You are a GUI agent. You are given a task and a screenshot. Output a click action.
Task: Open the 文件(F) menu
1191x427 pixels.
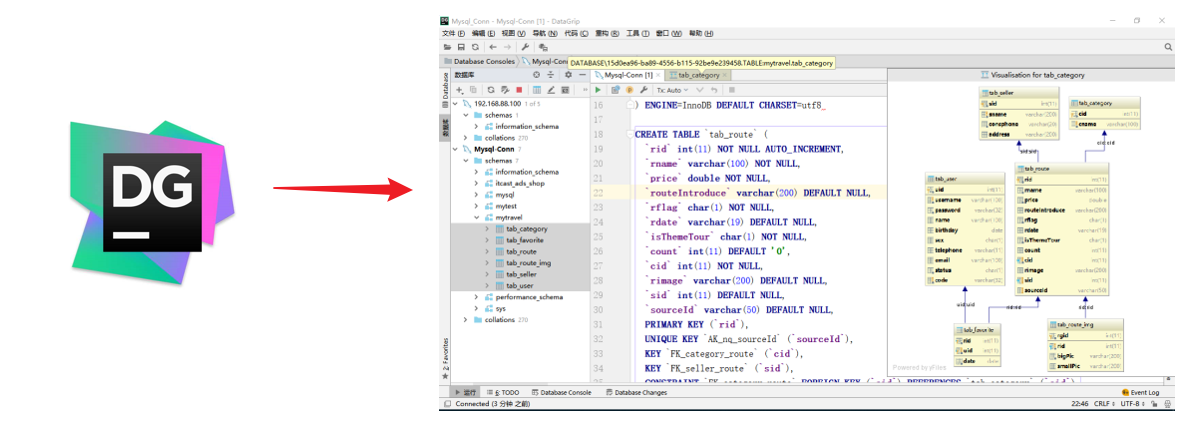(x=453, y=33)
